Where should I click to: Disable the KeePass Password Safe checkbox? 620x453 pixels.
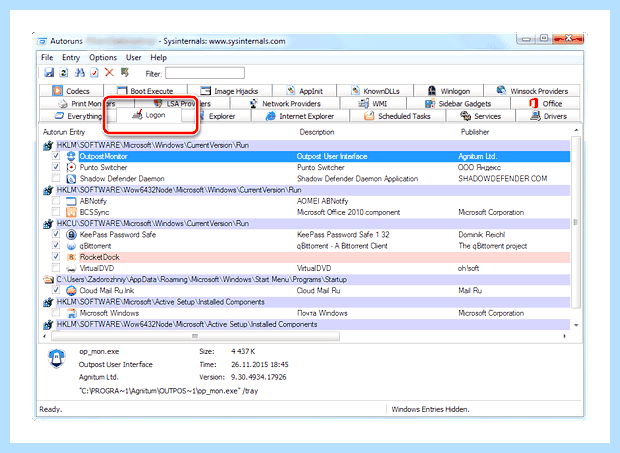click(x=56, y=234)
